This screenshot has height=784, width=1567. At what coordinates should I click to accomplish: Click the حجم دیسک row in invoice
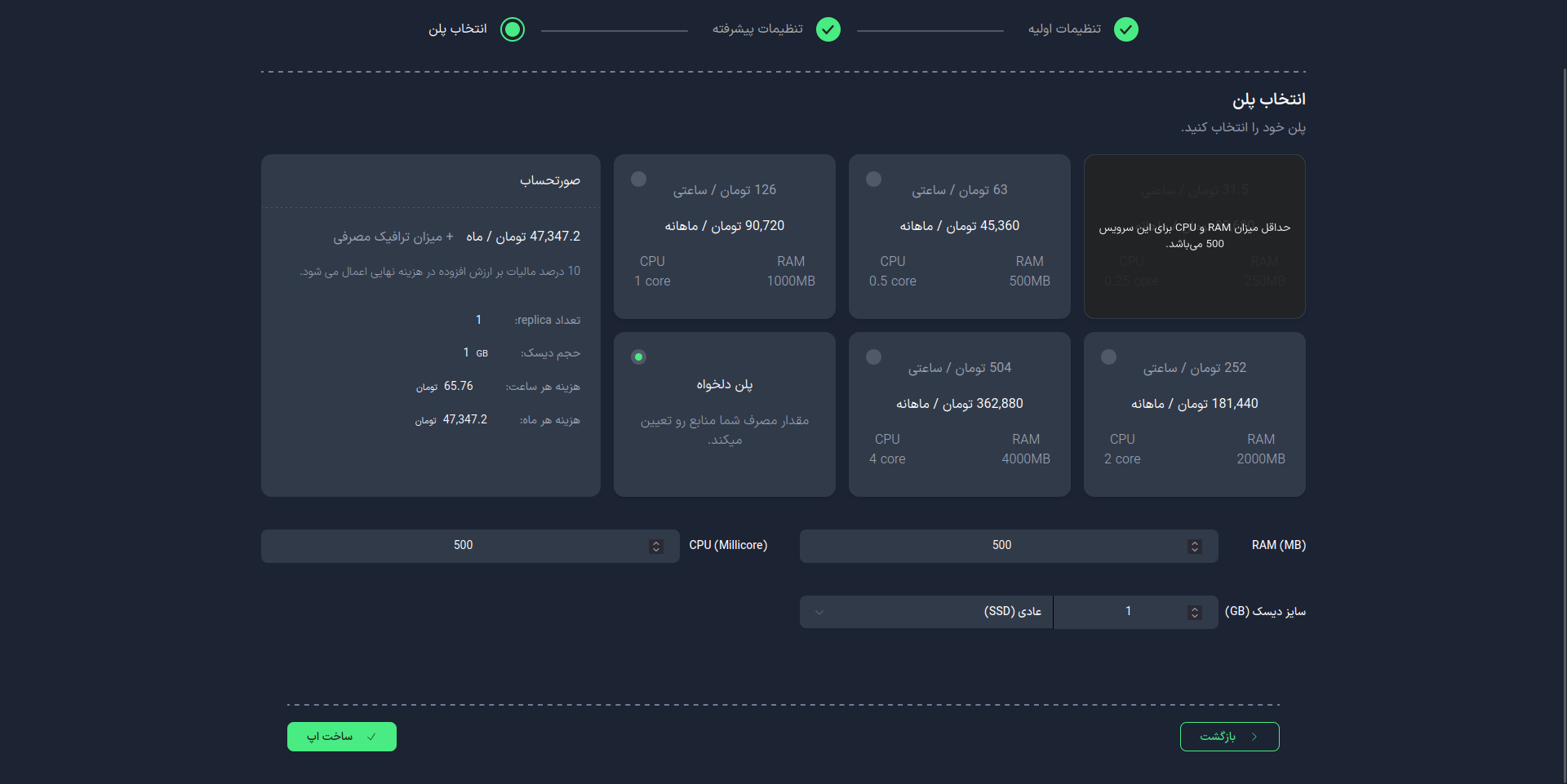coord(522,353)
